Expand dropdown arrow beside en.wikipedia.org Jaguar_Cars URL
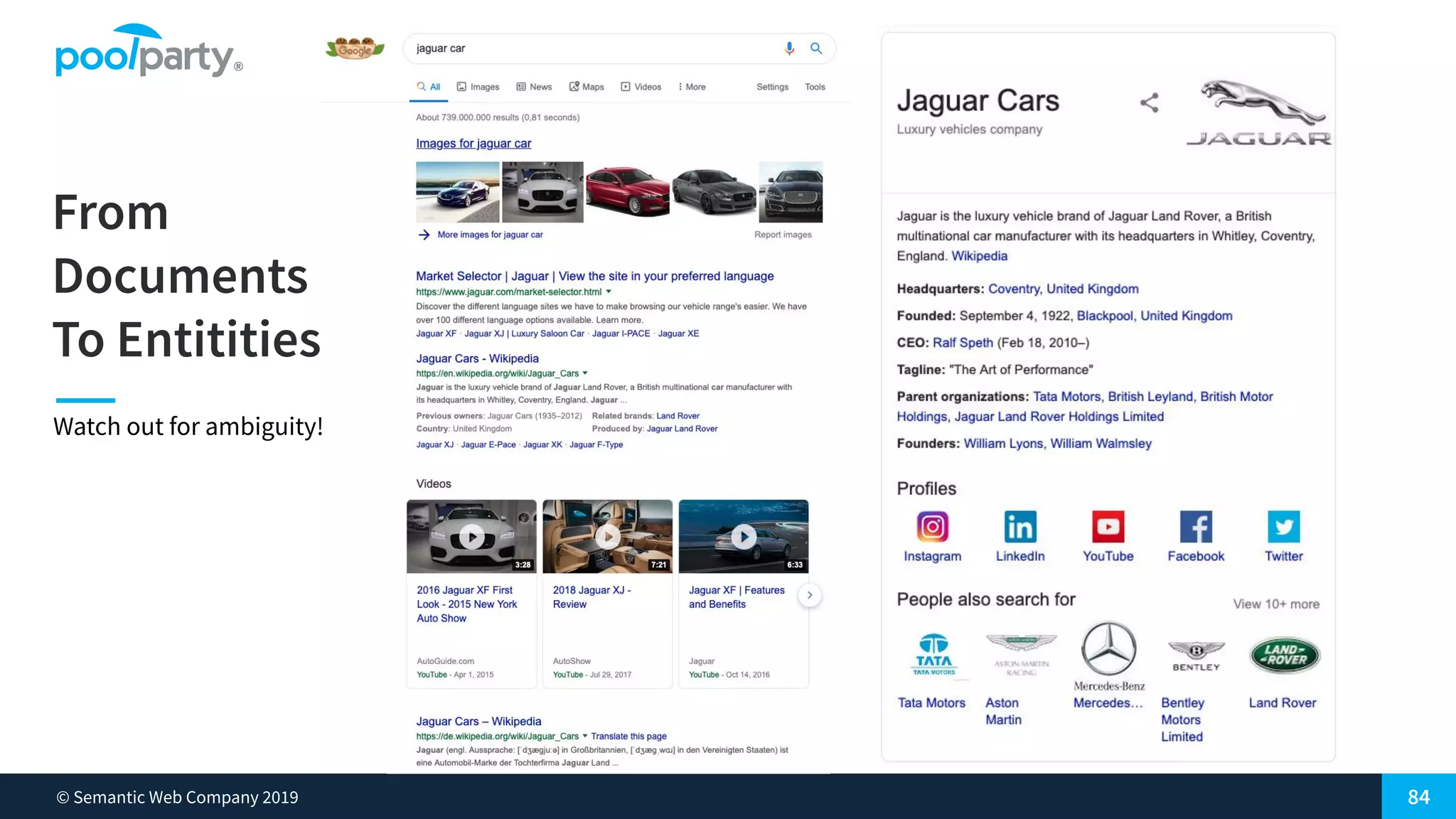The width and height of the screenshot is (1456, 819). point(585,373)
